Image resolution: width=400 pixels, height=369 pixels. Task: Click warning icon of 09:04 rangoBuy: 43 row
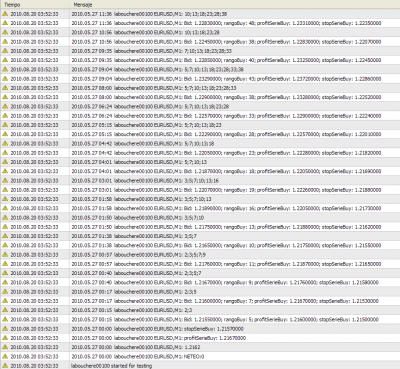point(5,79)
